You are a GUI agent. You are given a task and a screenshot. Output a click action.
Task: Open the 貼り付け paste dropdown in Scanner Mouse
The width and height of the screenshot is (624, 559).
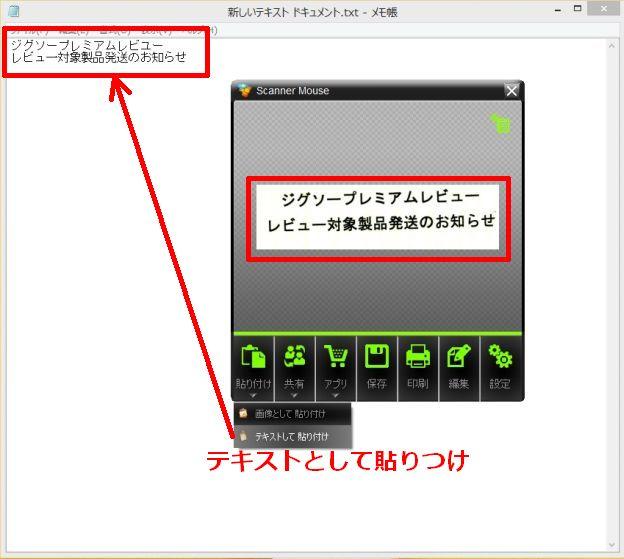click(253, 368)
